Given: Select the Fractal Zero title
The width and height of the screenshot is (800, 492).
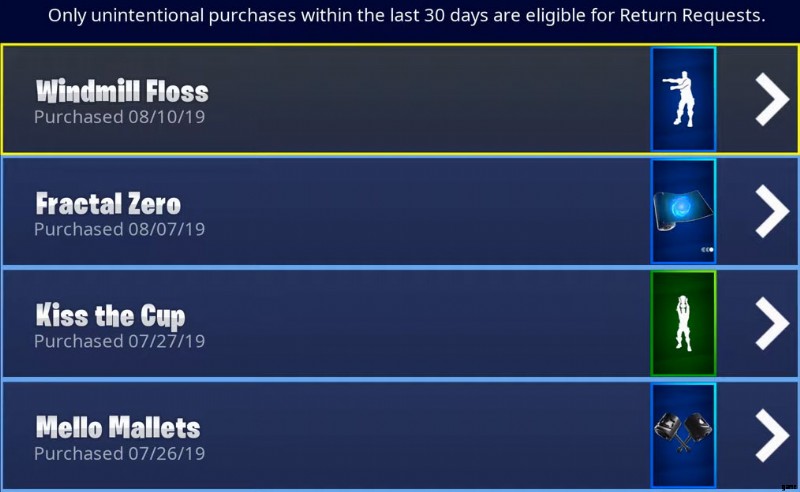Looking at the screenshot, I should tap(108, 204).
